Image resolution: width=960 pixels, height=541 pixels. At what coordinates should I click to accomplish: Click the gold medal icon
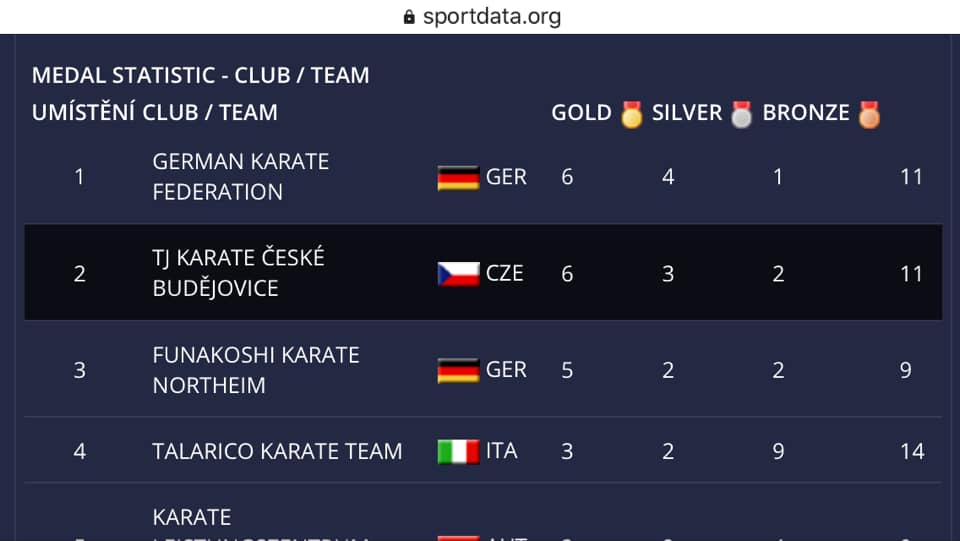point(631,114)
